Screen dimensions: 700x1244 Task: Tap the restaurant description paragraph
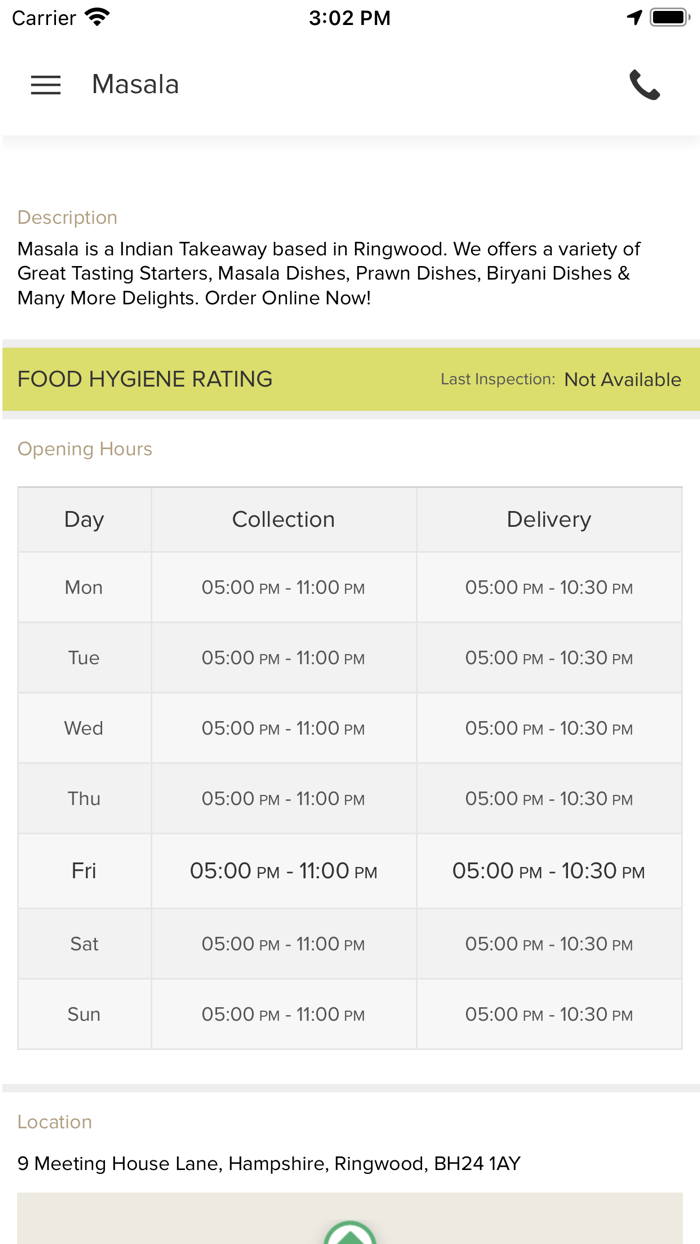328,273
